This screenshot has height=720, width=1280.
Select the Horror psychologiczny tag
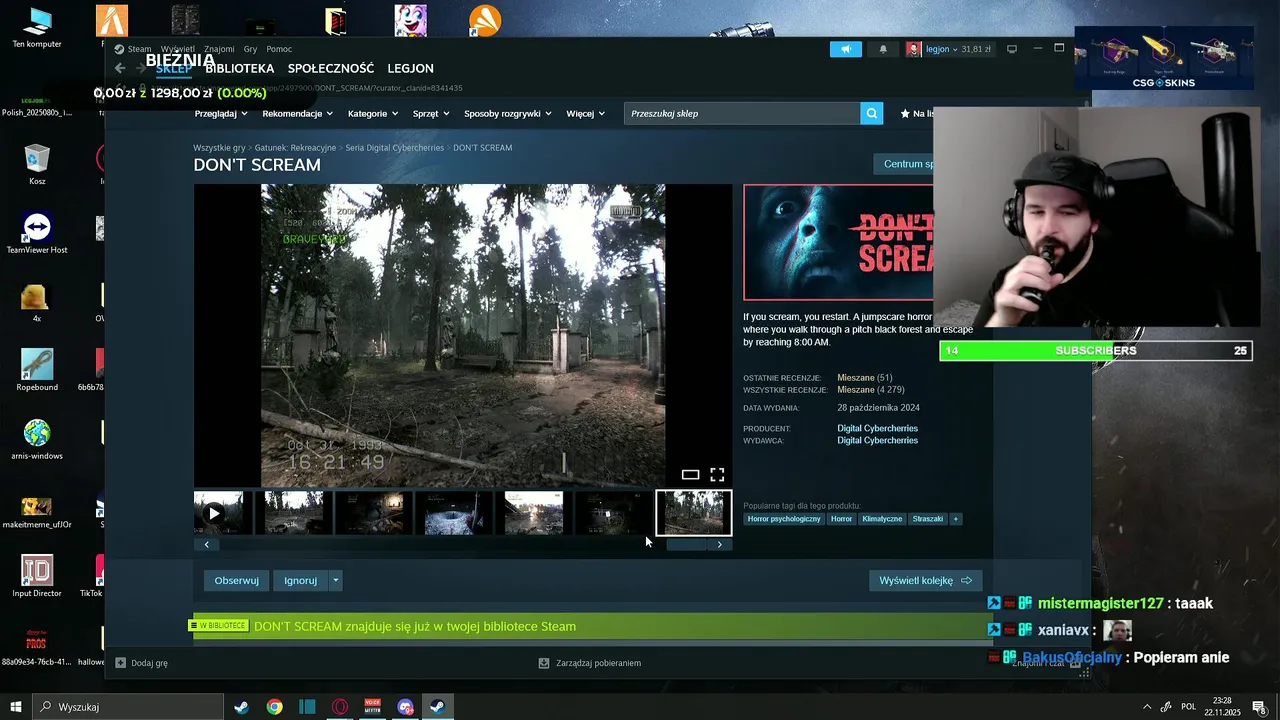pyautogui.click(x=784, y=519)
